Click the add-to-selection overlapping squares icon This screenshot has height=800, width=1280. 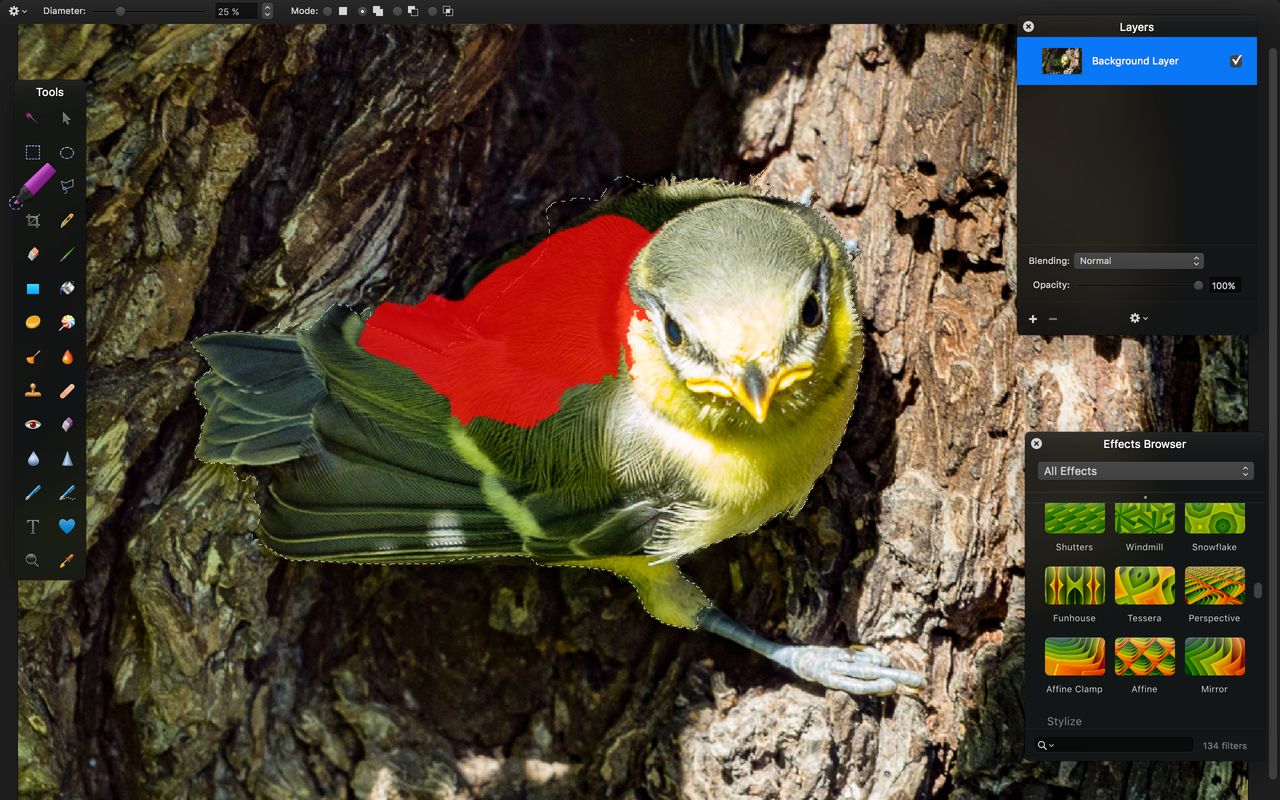(377, 11)
